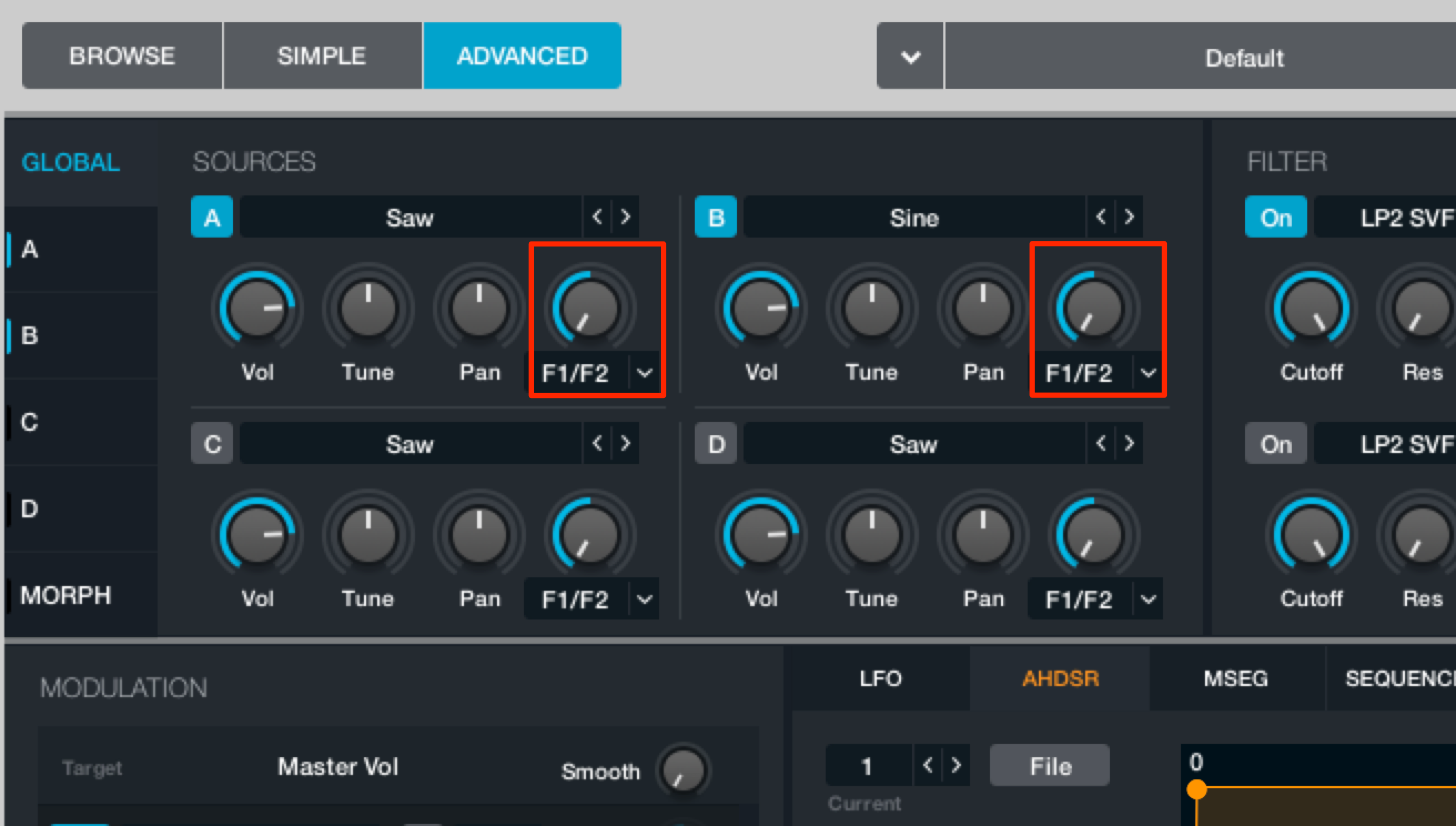Select previous waveform for source D
This screenshot has width=1456, height=826.
pyautogui.click(x=1100, y=443)
